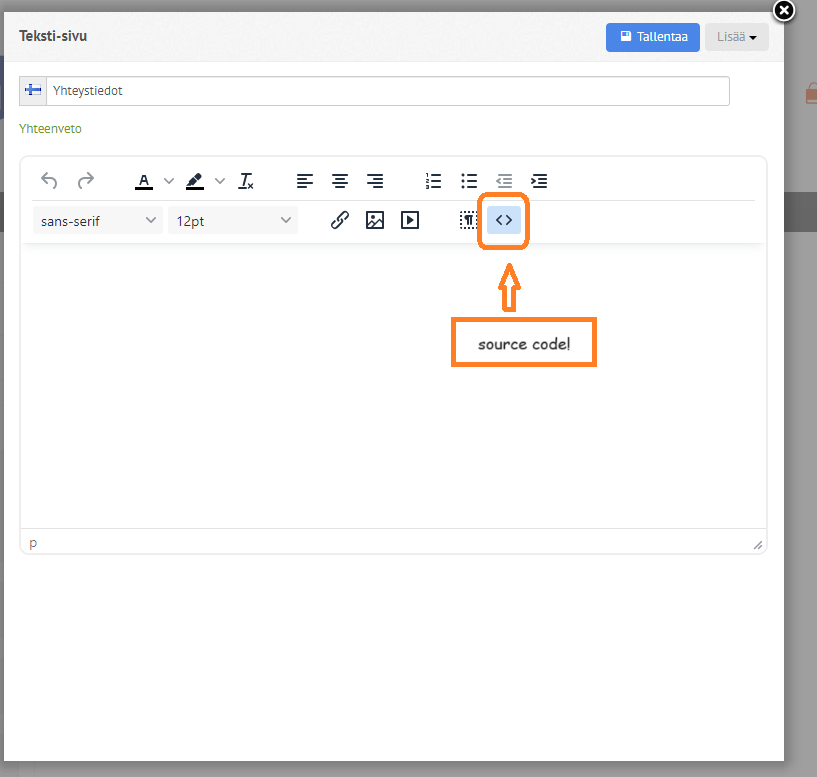
Task: Close the Teksti-sivu dialog
Action: pyautogui.click(x=784, y=10)
